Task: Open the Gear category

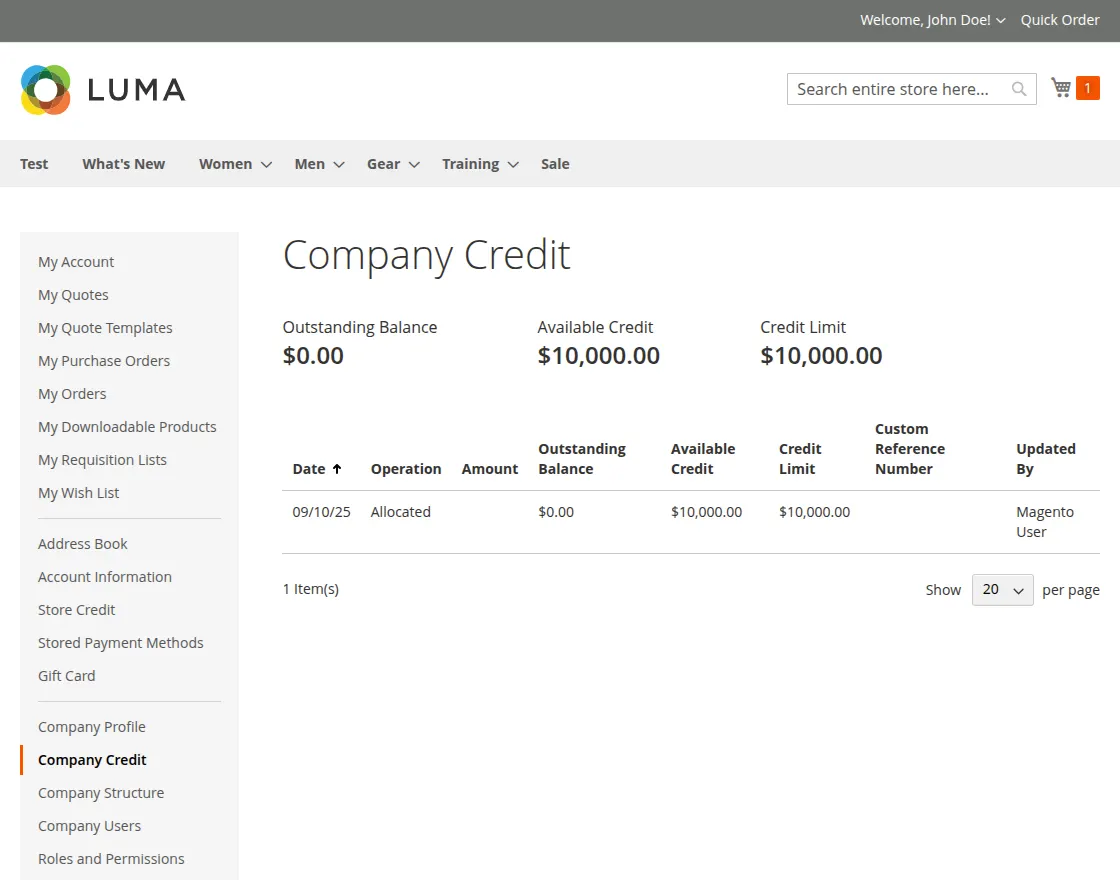Action: click(x=384, y=164)
